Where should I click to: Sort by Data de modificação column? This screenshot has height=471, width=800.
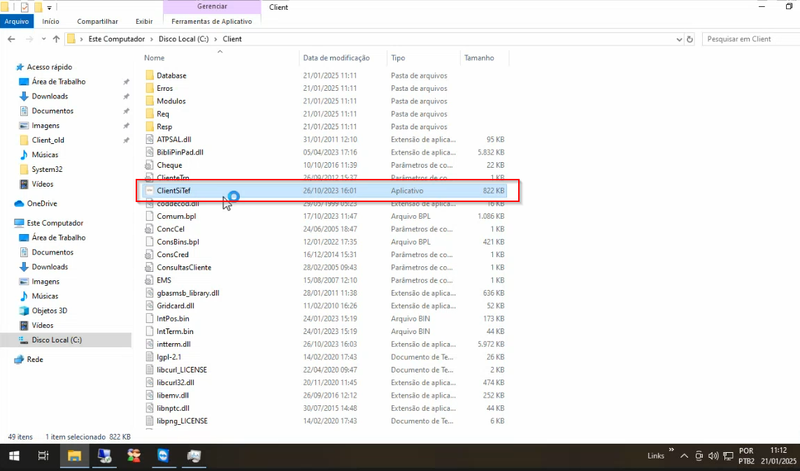pos(336,58)
